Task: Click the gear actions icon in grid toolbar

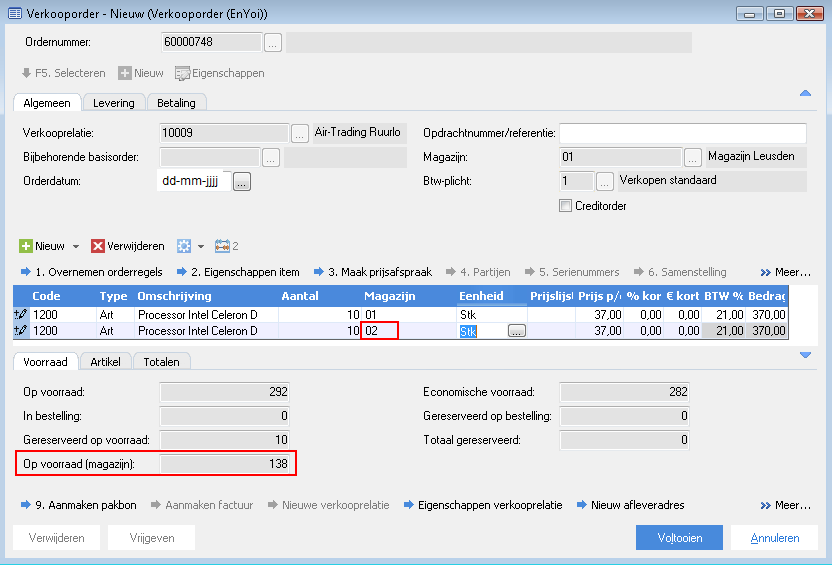Action: pyautogui.click(x=184, y=246)
